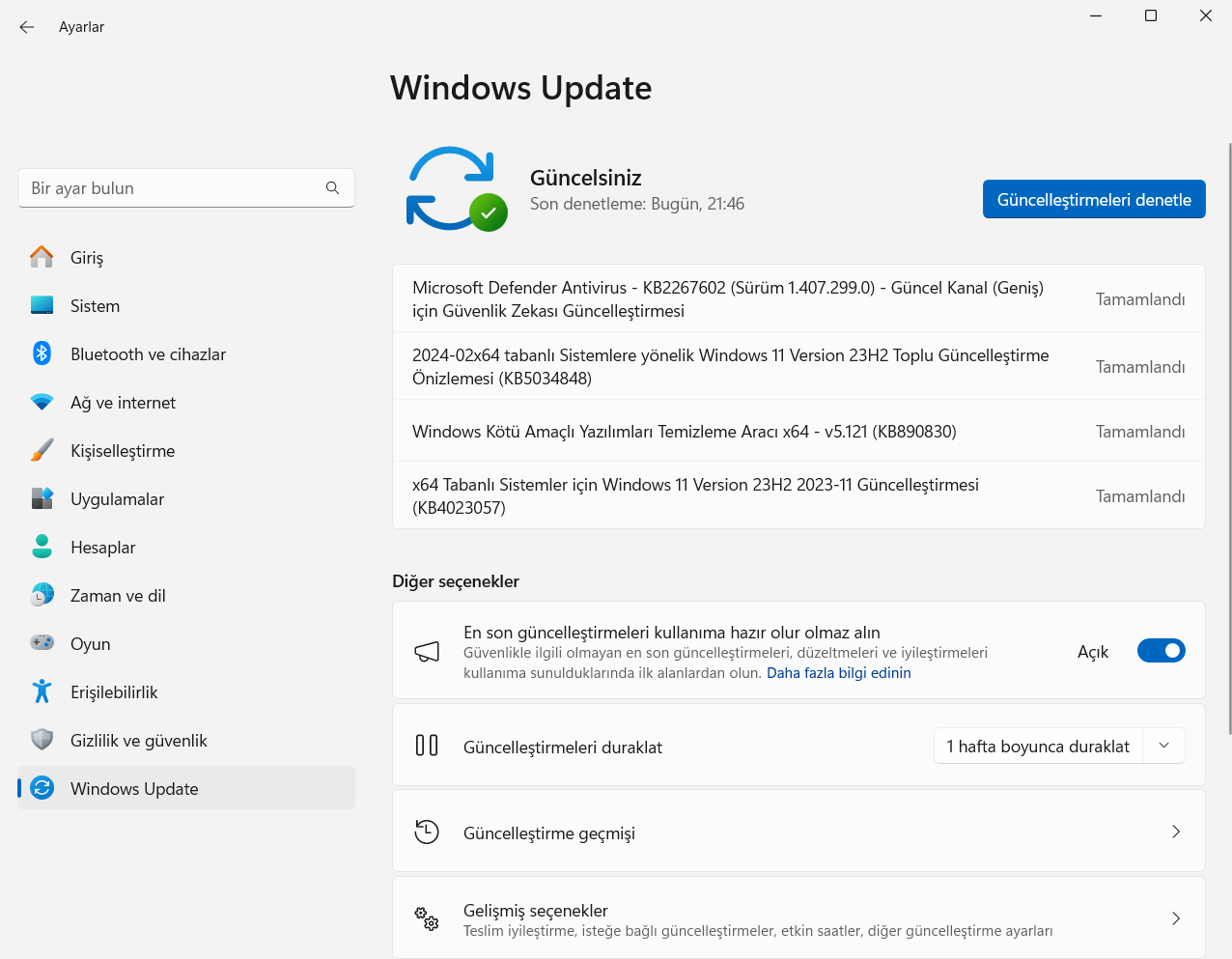Click the megaphone icon for latest updates
This screenshot has width=1232, height=959.
[427, 652]
